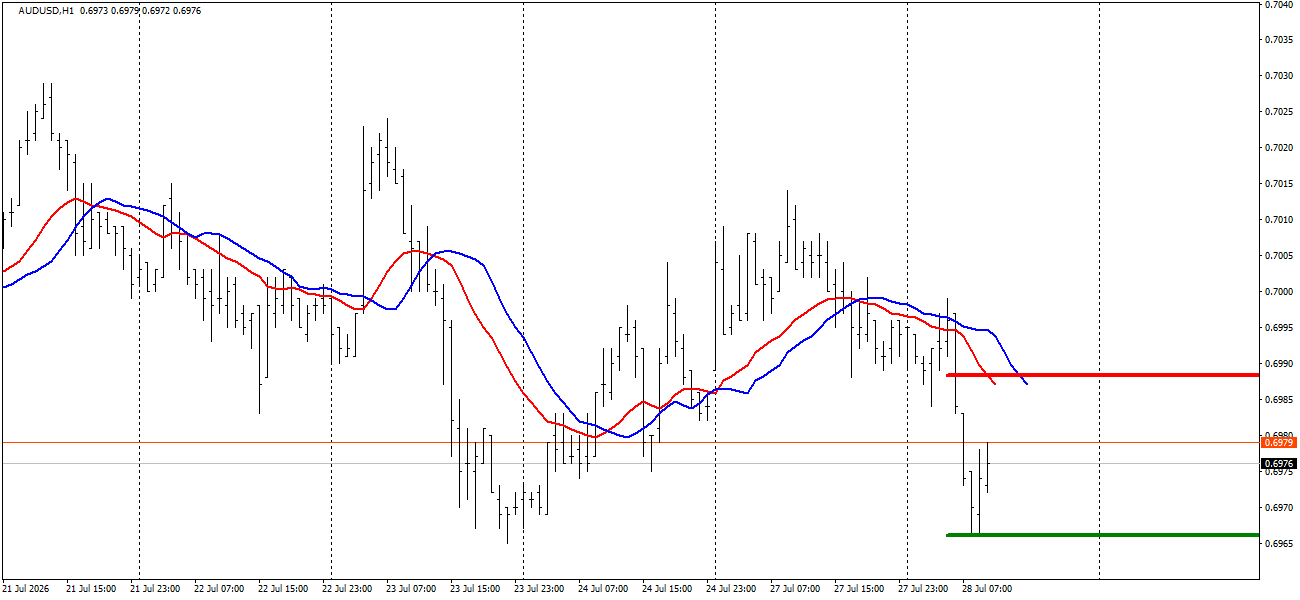Click the black 0.6976 current price tag
The image size is (1300, 600).
point(1279,464)
